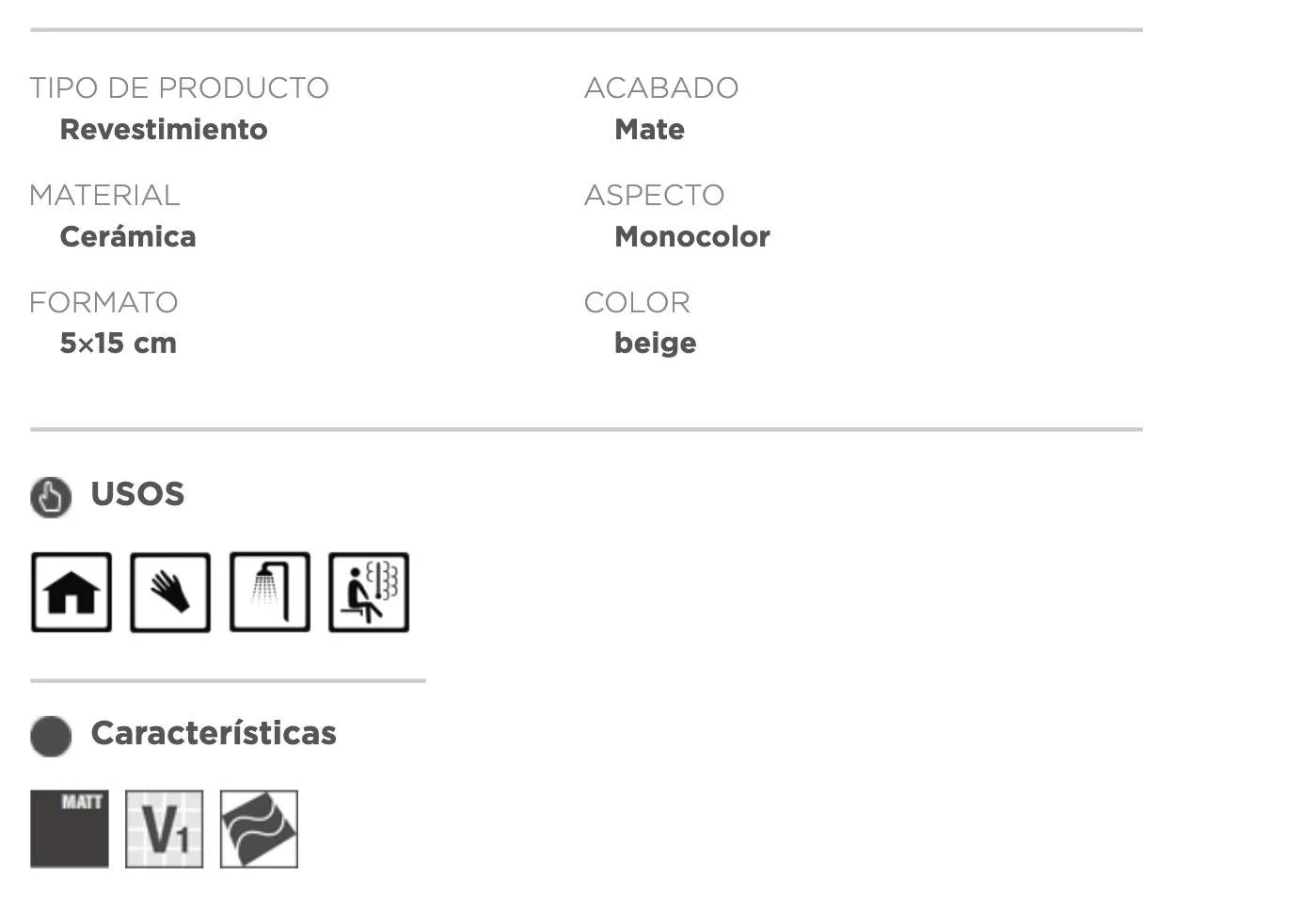Select the Monocolor aspect value
Viewport: 1302px width, 924px height.
coord(692,236)
